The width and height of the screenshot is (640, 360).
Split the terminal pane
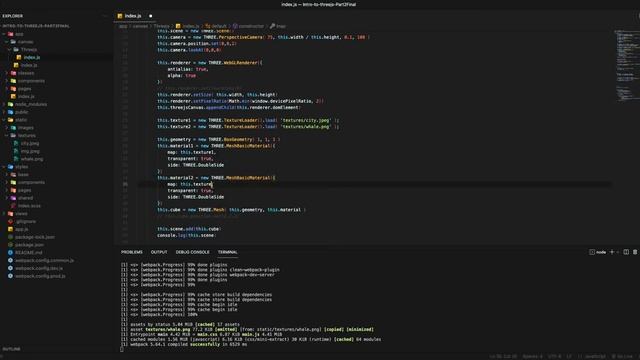click(x=626, y=252)
